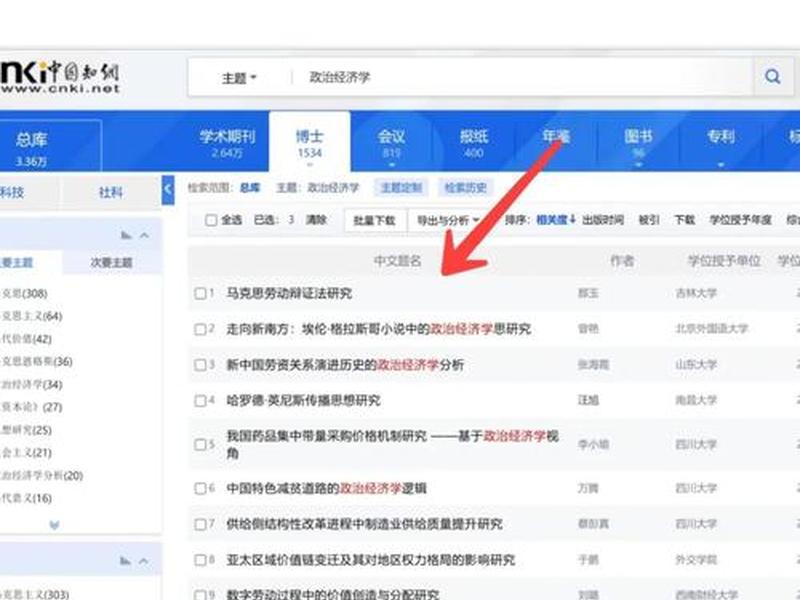Expand more topics with the double chevron
This screenshot has height=600, width=800.
pos(54,524)
